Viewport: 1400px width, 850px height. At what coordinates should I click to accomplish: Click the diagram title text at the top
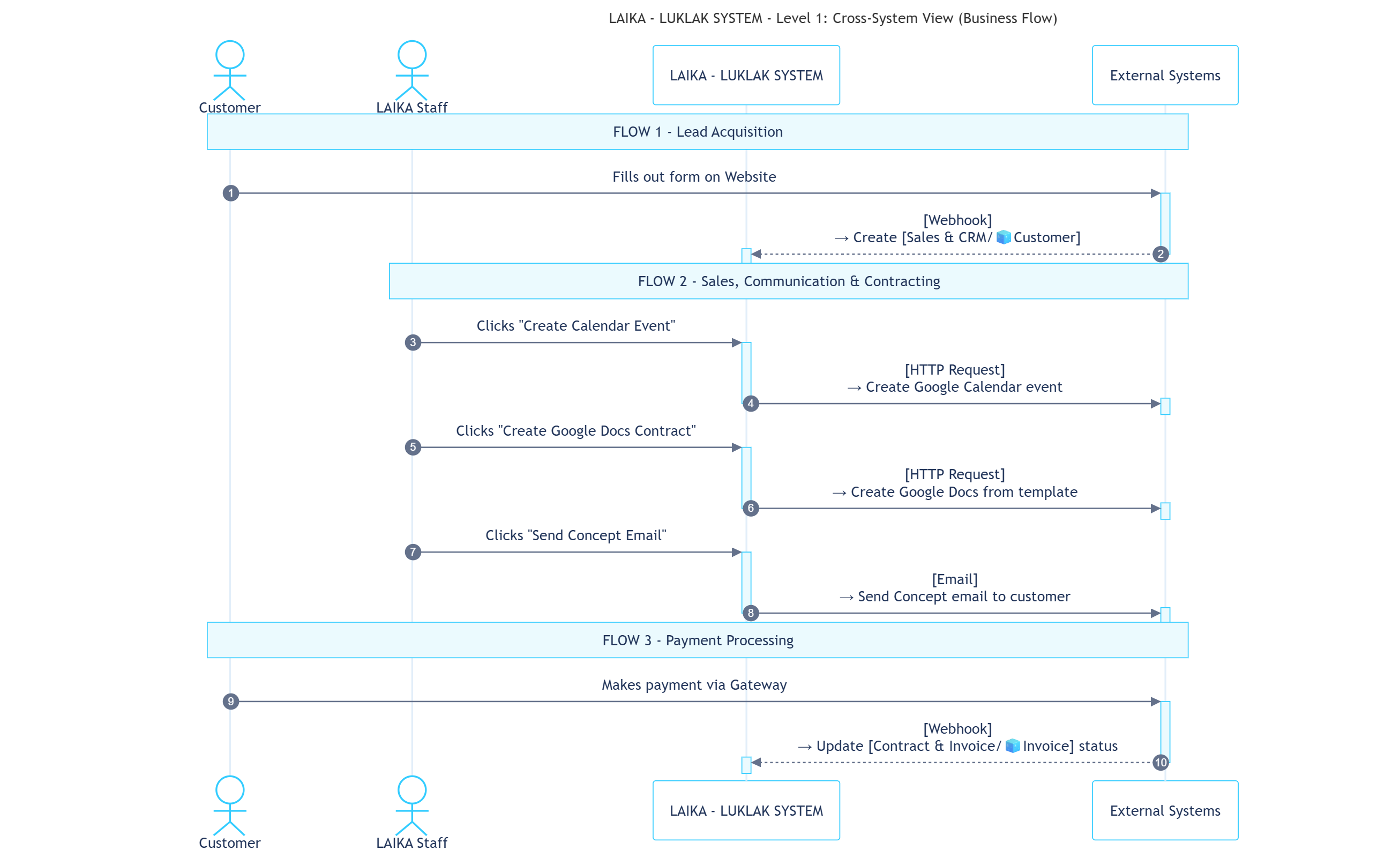pyautogui.click(x=833, y=18)
